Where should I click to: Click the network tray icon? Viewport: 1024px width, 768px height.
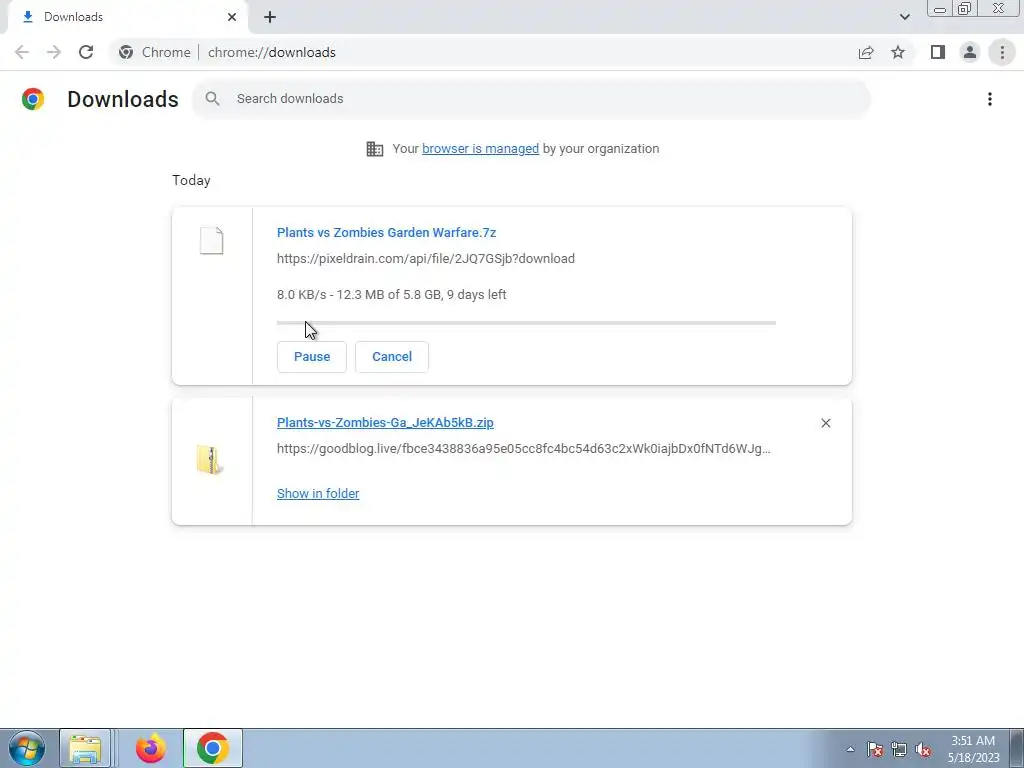pyautogui.click(x=899, y=750)
